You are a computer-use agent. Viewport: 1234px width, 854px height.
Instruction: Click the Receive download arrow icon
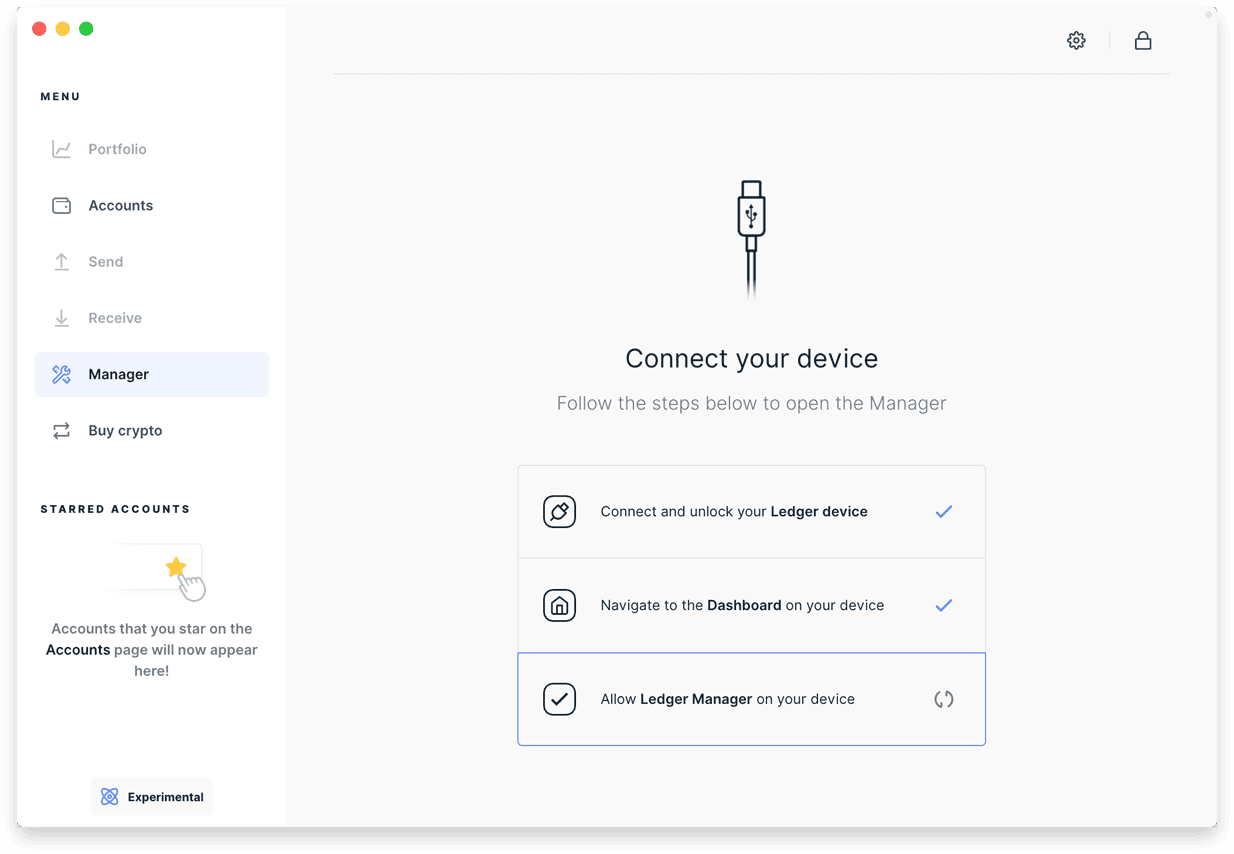tap(61, 318)
